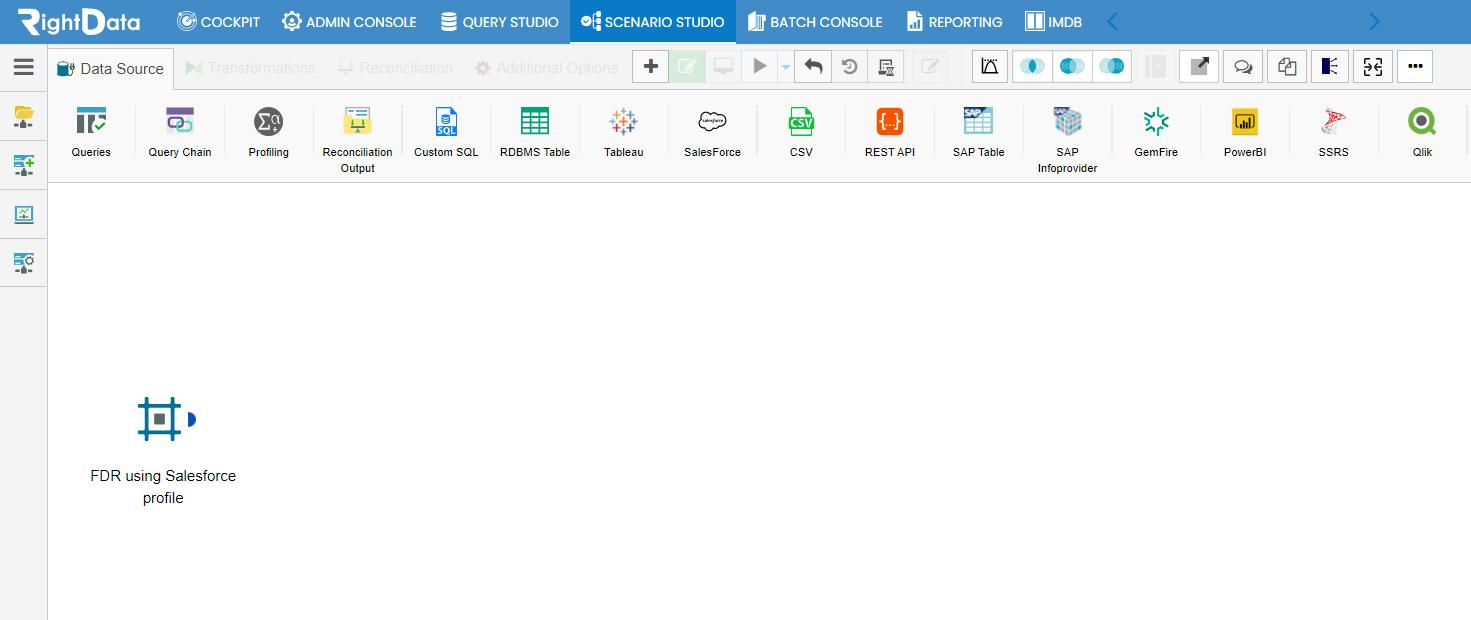The width and height of the screenshot is (1471, 620).
Task: Pick the GemFire source icon
Action: [x=1156, y=122]
